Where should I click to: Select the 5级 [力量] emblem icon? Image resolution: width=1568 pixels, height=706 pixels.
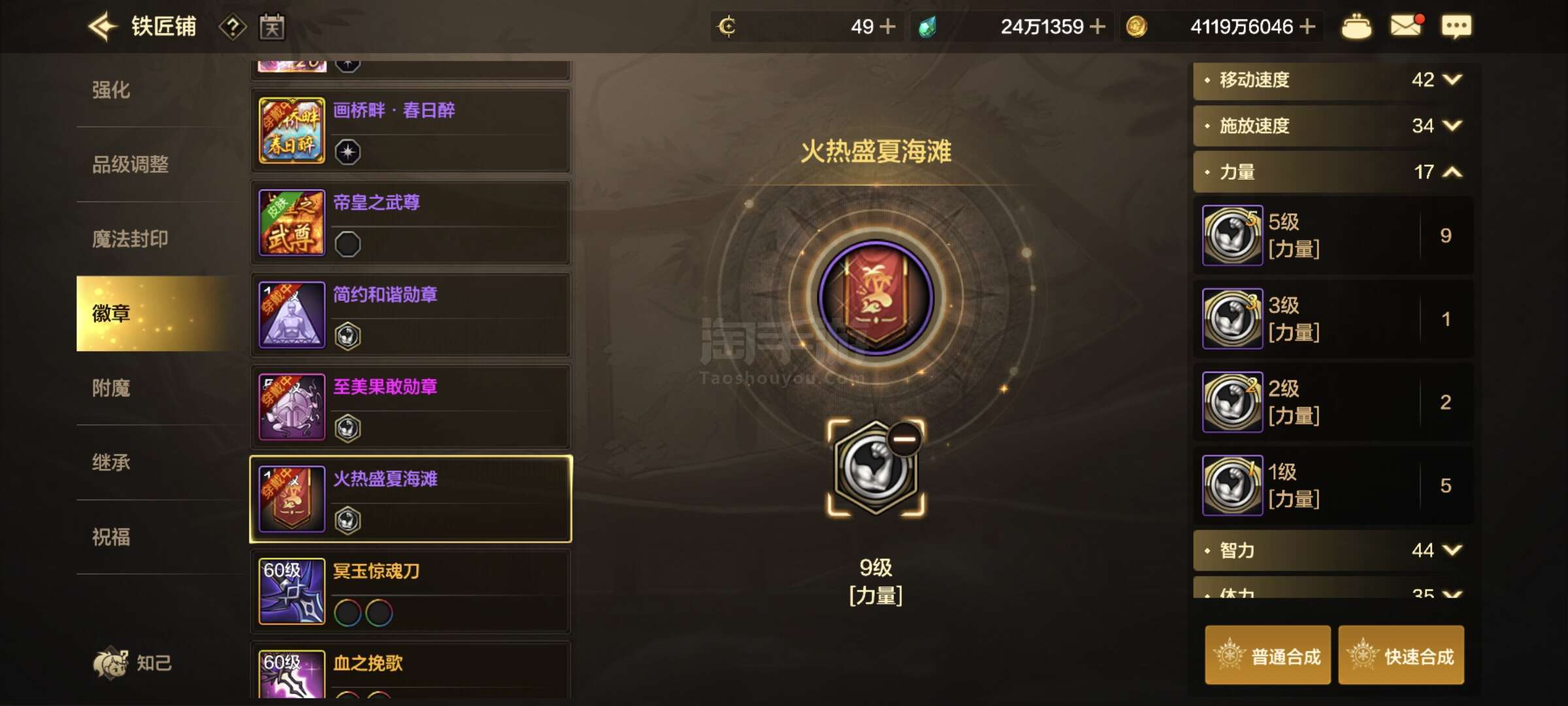click(1232, 235)
